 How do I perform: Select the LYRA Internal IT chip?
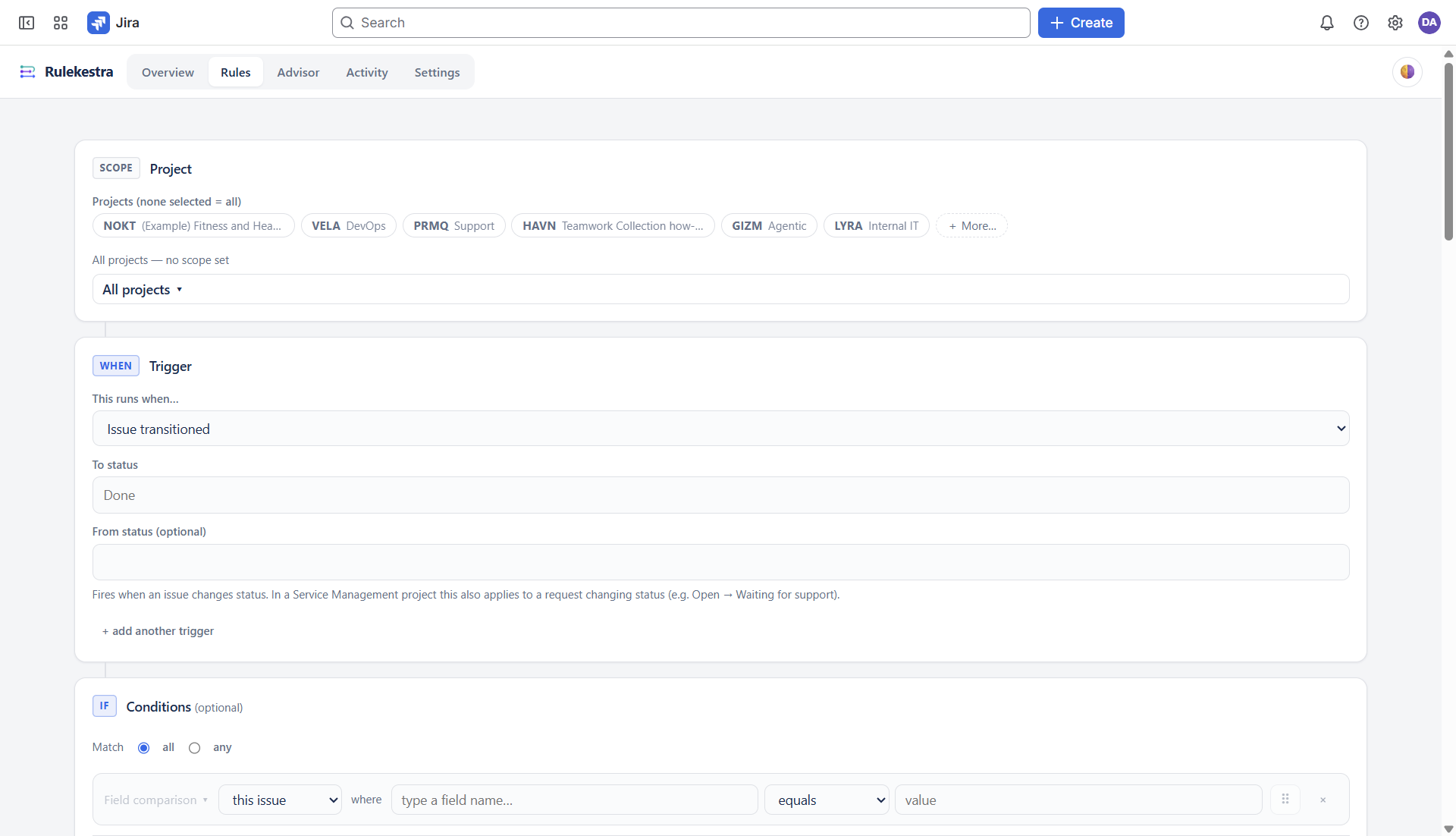tap(877, 225)
